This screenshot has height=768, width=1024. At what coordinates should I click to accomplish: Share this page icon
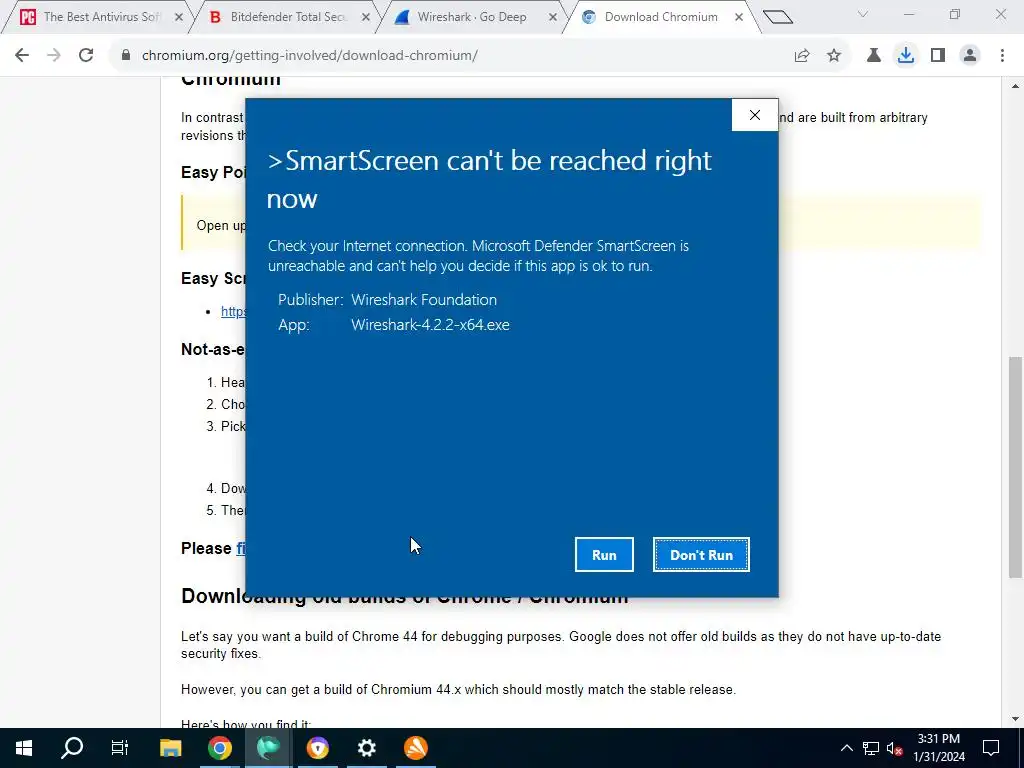pos(802,56)
